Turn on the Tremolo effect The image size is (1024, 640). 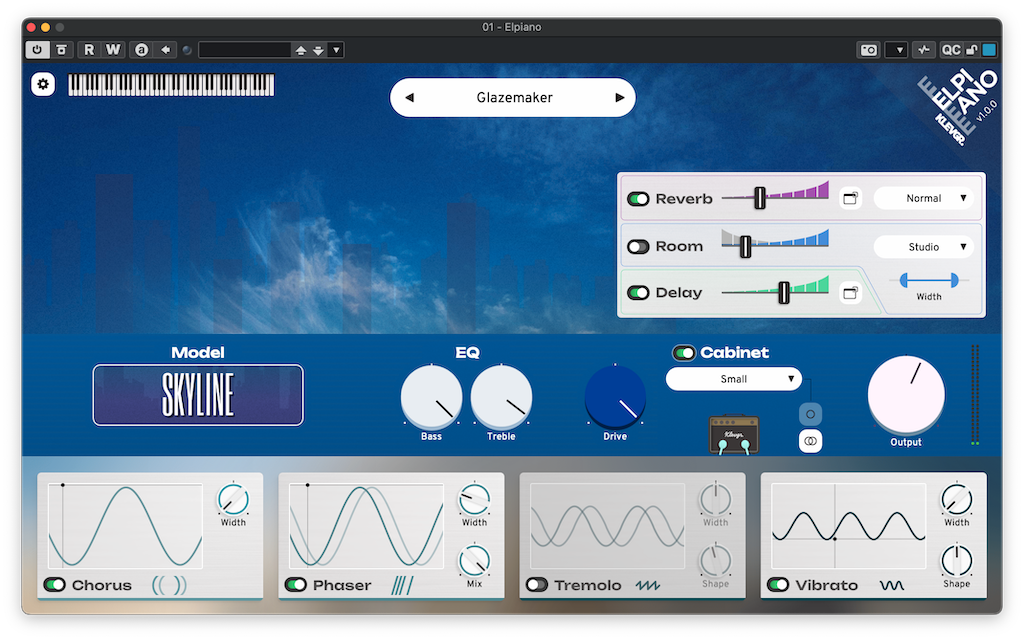coord(537,584)
